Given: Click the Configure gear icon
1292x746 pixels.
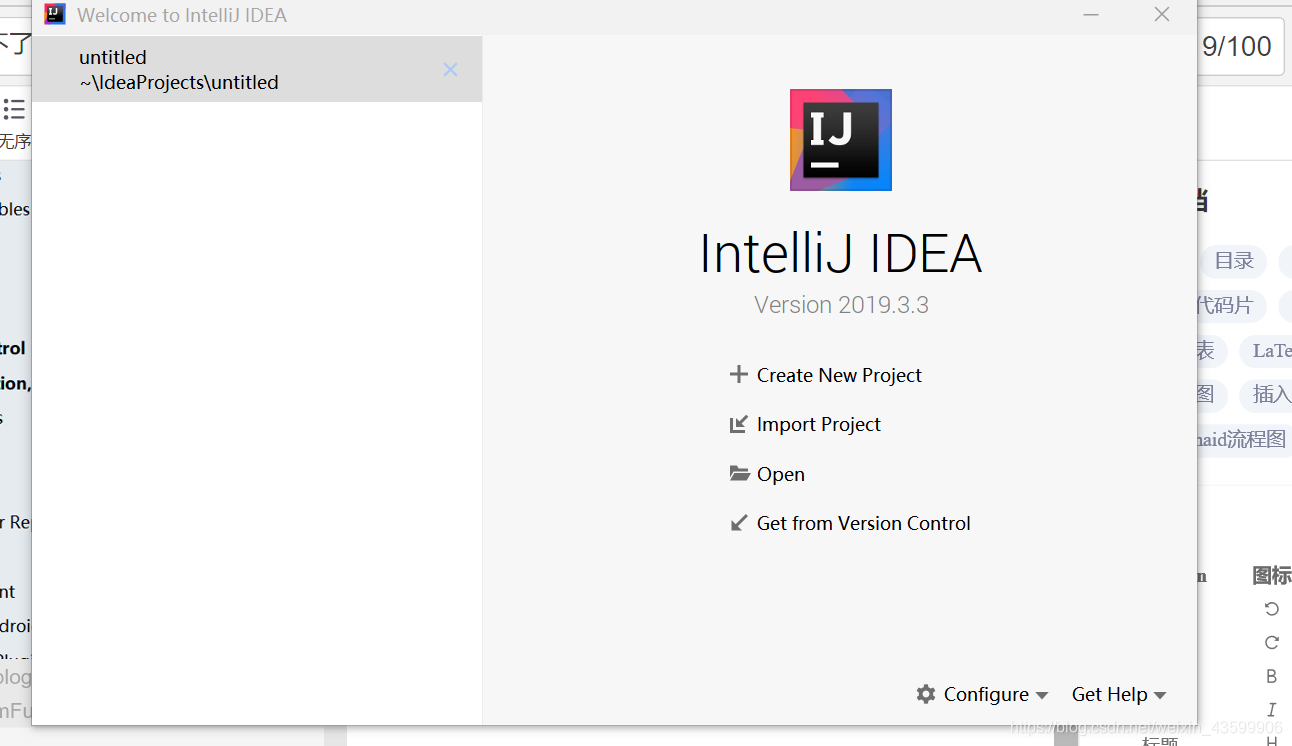Looking at the screenshot, I should coord(926,694).
